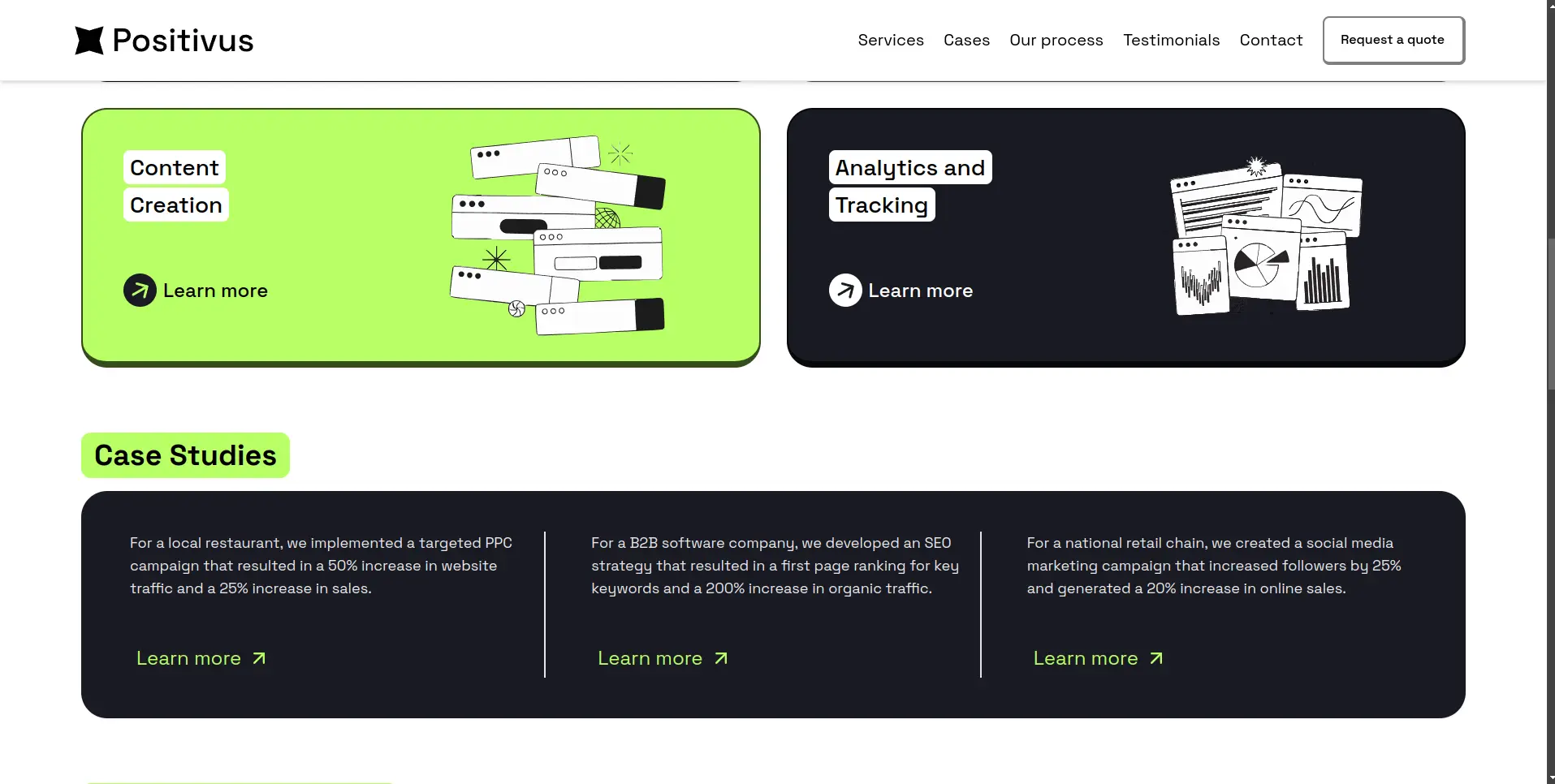This screenshot has width=1555, height=784.
Task: Click the arrow icon beside retail chain case link
Action: point(1156,659)
